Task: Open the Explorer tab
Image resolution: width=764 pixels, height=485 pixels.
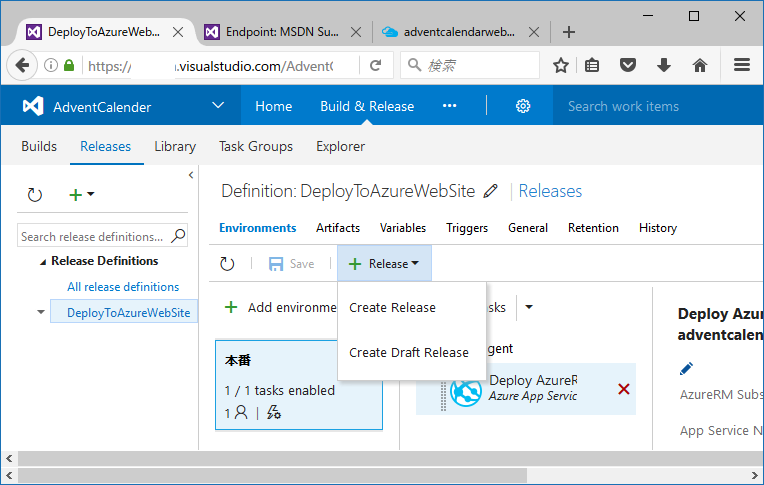Action: pos(340,146)
